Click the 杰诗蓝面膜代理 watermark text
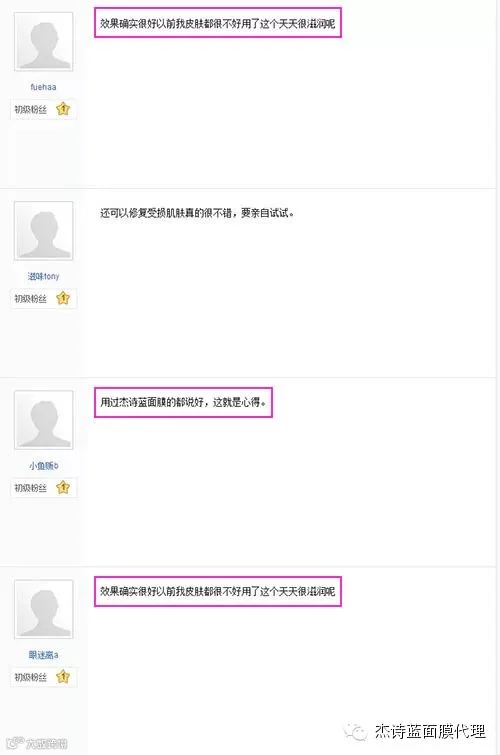The image size is (500, 755). click(430, 731)
